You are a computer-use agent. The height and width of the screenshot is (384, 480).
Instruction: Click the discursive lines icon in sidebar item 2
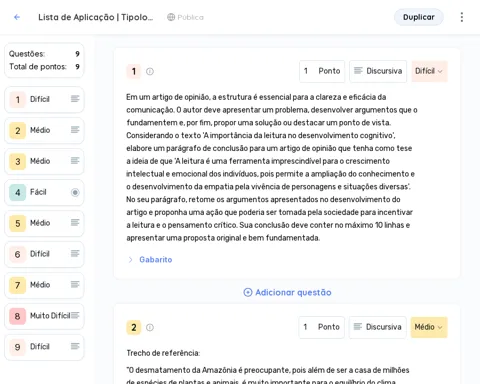pyautogui.click(x=75, y=130)
